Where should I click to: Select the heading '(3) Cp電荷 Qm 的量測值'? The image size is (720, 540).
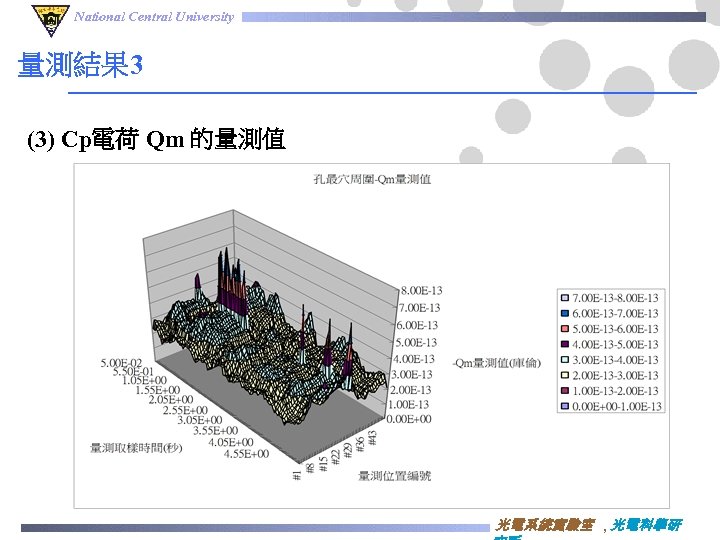click(x=156, y=139)
